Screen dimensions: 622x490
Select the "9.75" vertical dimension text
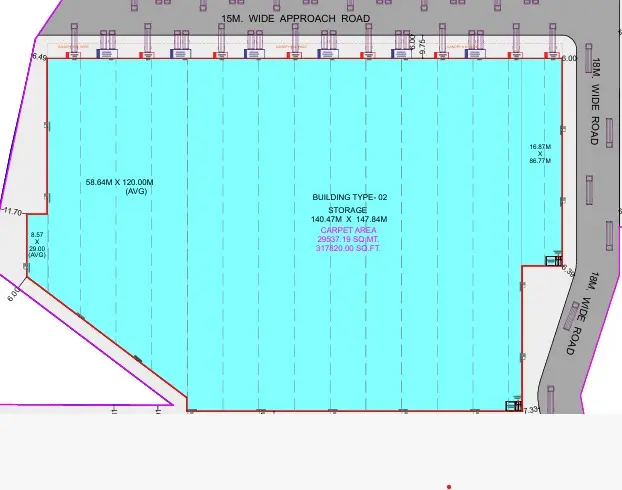[x=422, y=46]
